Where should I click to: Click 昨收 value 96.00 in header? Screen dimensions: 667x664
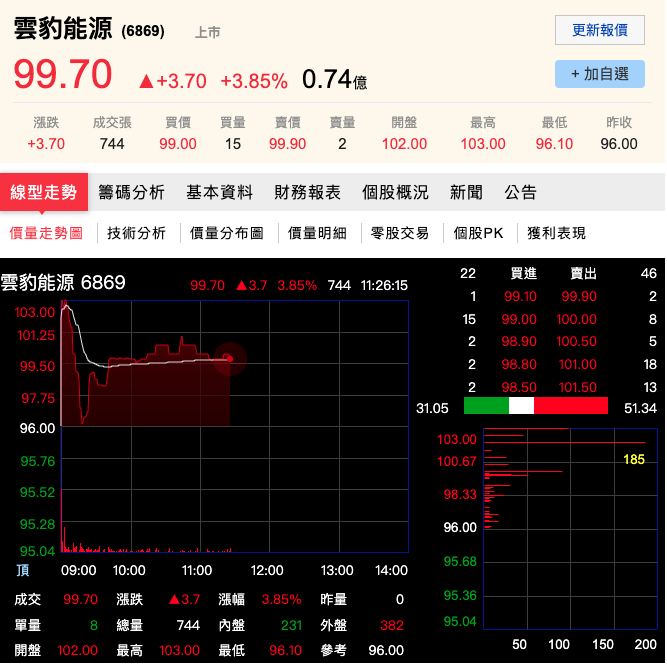(x=619, y=144)
